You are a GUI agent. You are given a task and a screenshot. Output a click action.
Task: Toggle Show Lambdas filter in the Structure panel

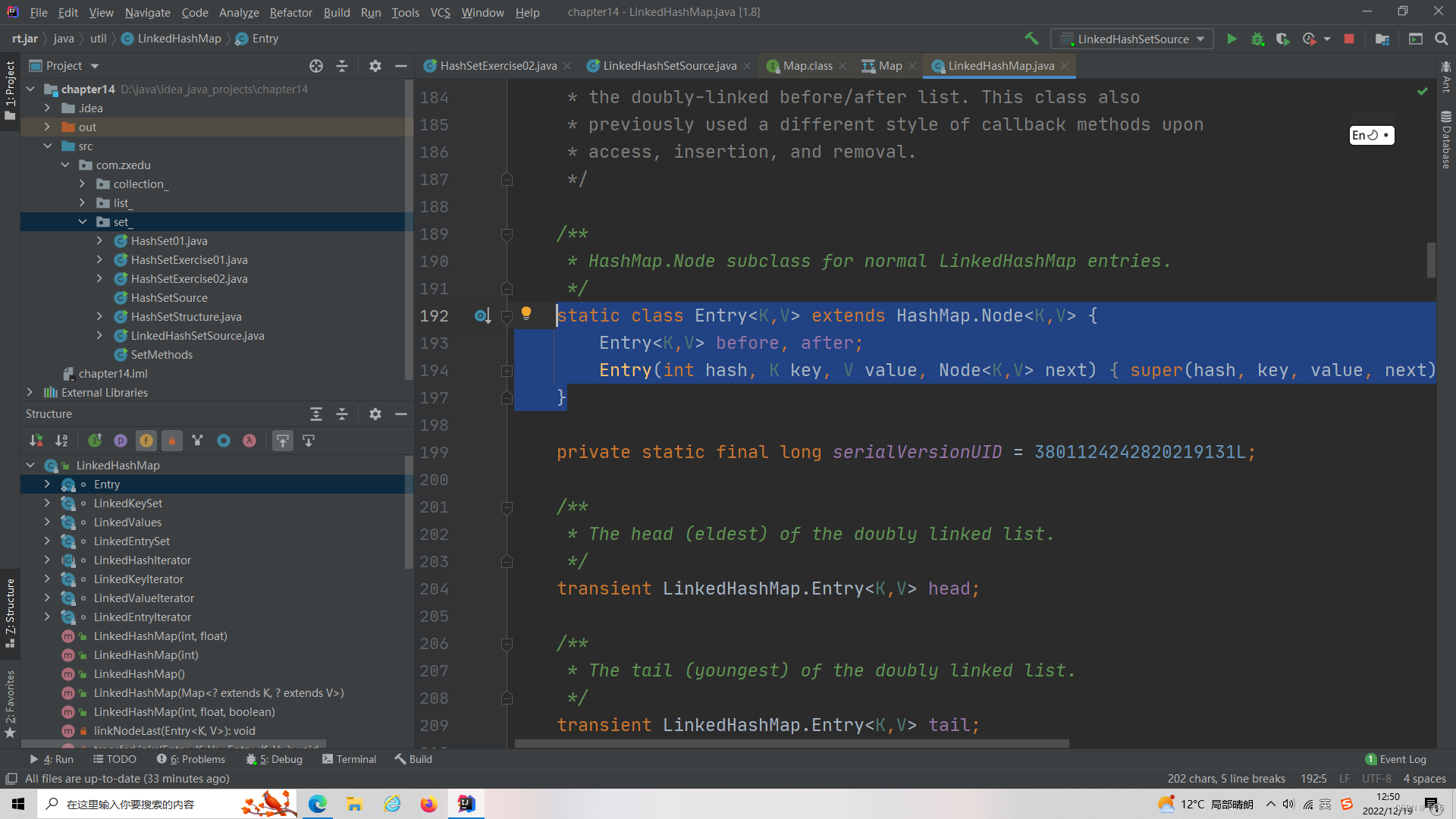point(249,441)
